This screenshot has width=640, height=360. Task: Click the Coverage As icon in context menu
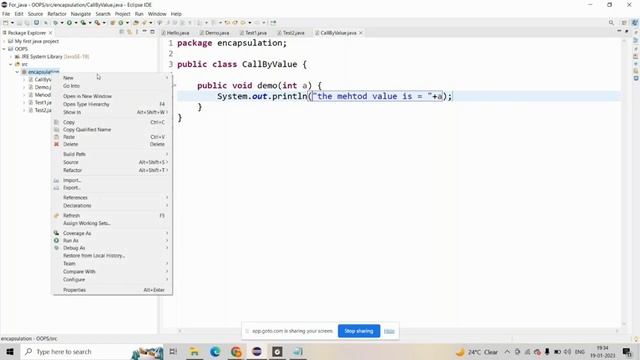point(56,233)
